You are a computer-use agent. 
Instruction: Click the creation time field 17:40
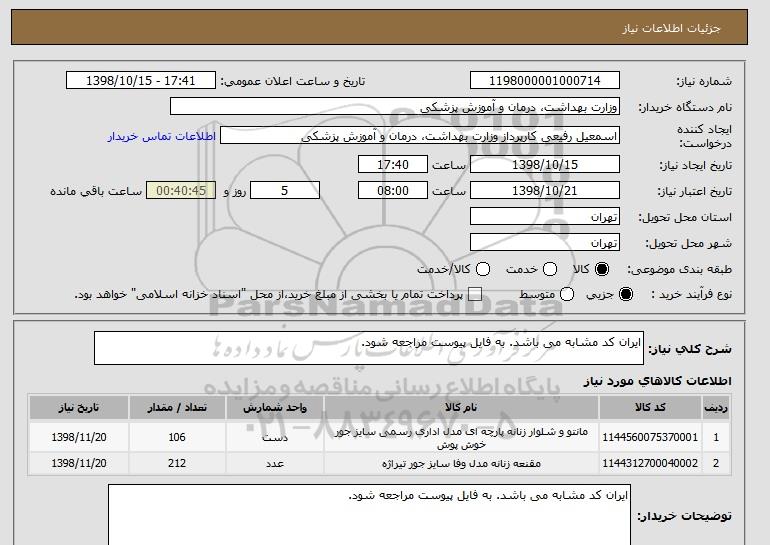click(x=393, y=164)
